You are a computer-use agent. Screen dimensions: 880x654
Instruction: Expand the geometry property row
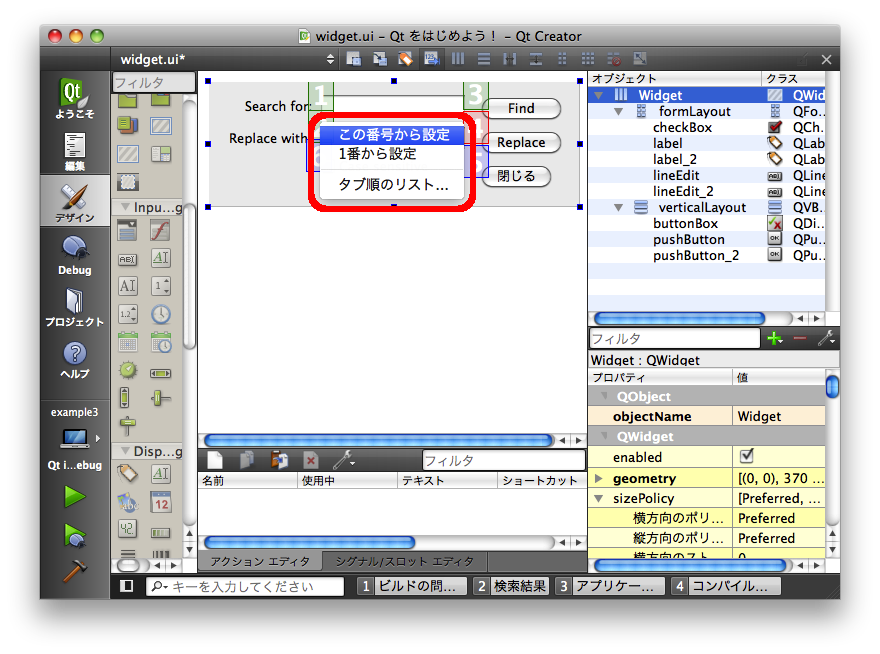[599, 479]
